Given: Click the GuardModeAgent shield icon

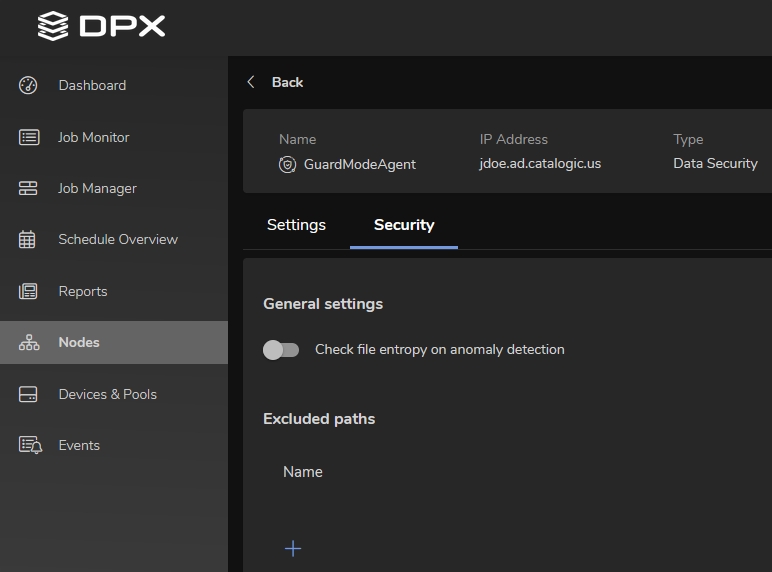Looking at the screenshot, I should click(x=287, y=164).
